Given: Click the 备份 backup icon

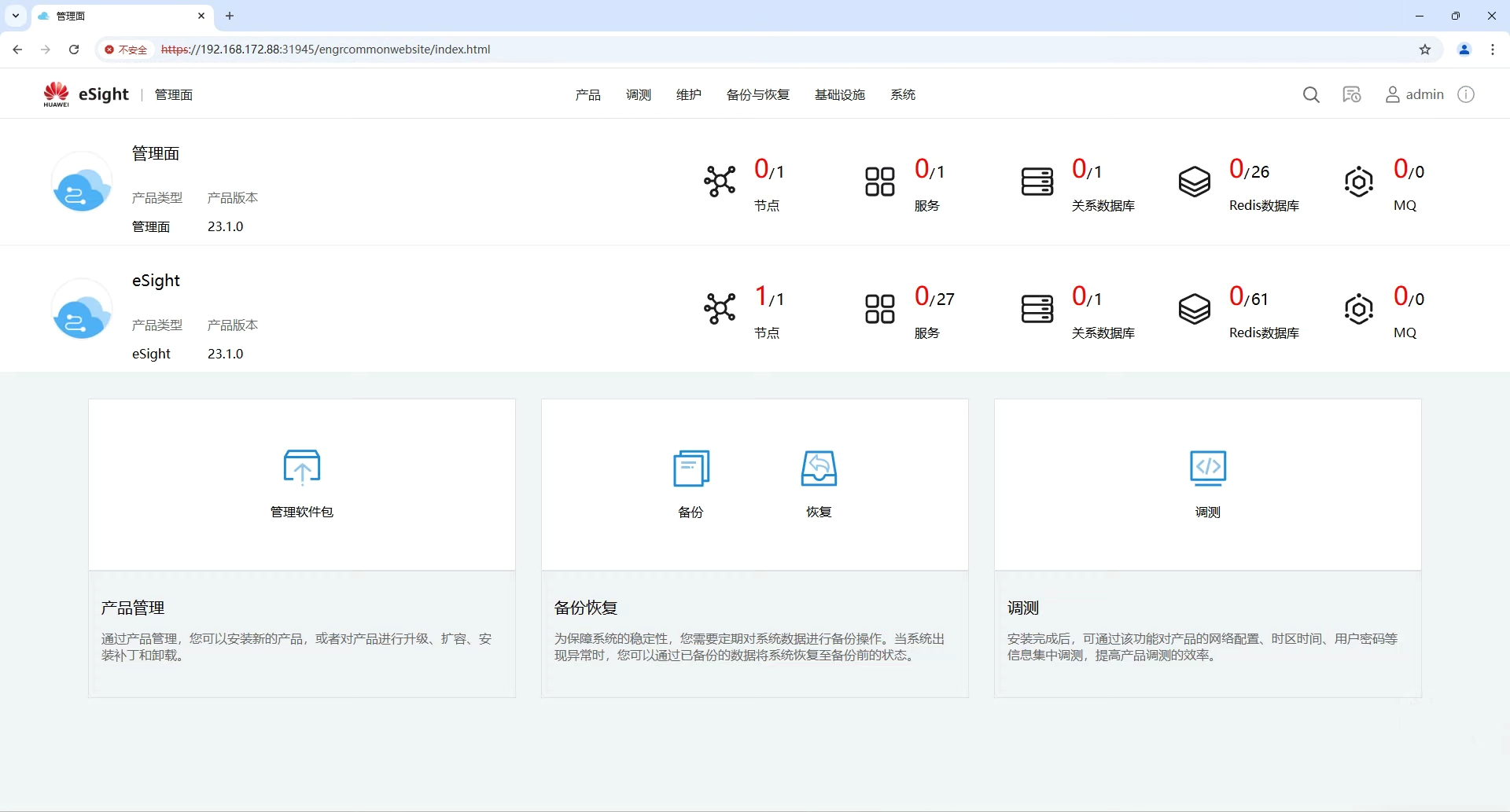Looking at the screenshot, I should coord(691,468).
